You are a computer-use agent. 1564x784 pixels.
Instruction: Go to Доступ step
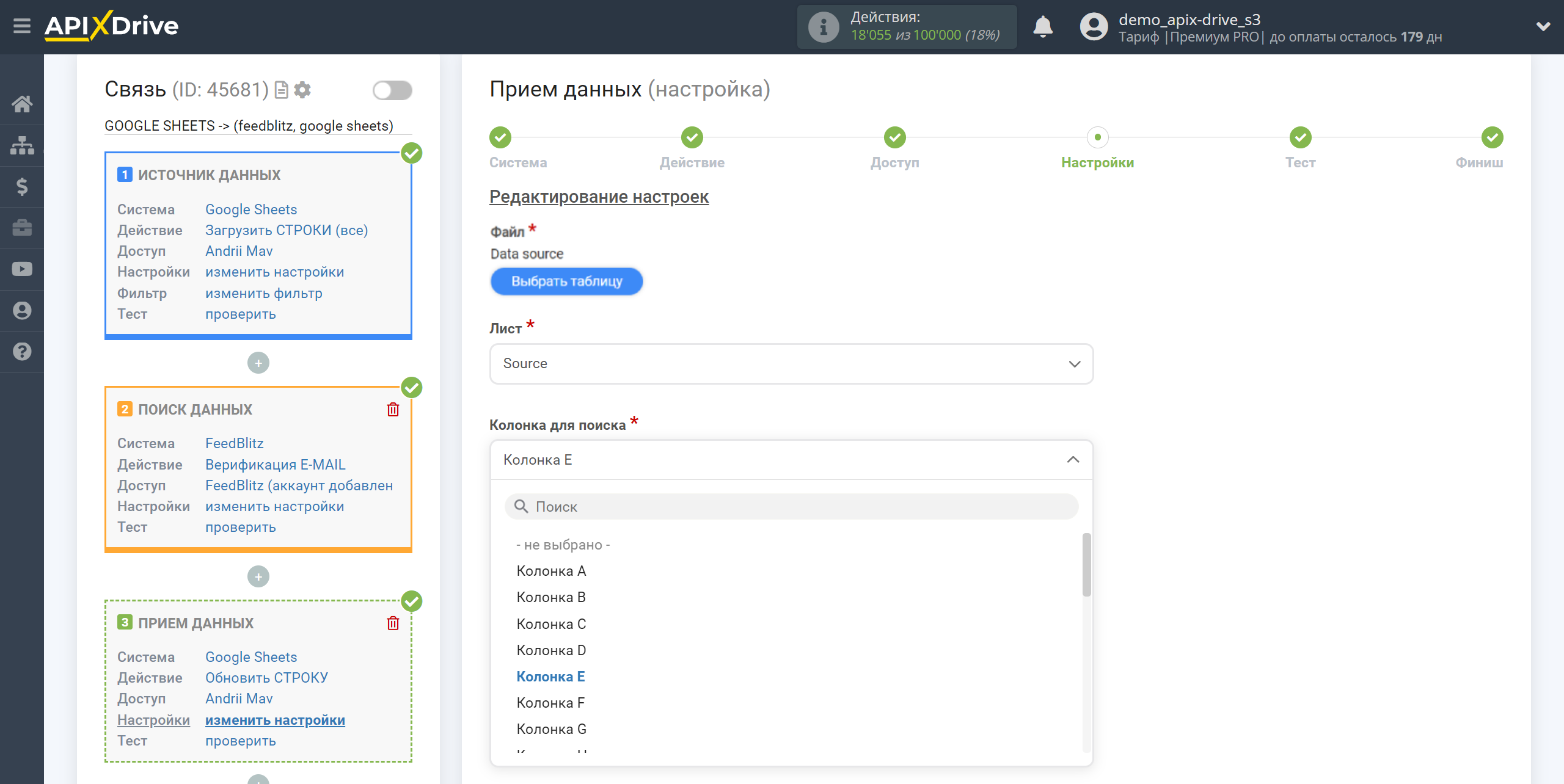pyautogui.click(x=895, y=137)
